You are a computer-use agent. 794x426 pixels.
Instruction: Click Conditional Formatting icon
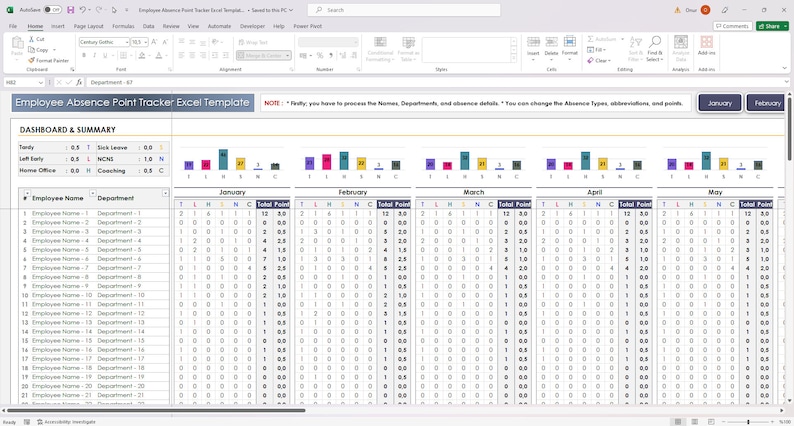click(380, 42)
